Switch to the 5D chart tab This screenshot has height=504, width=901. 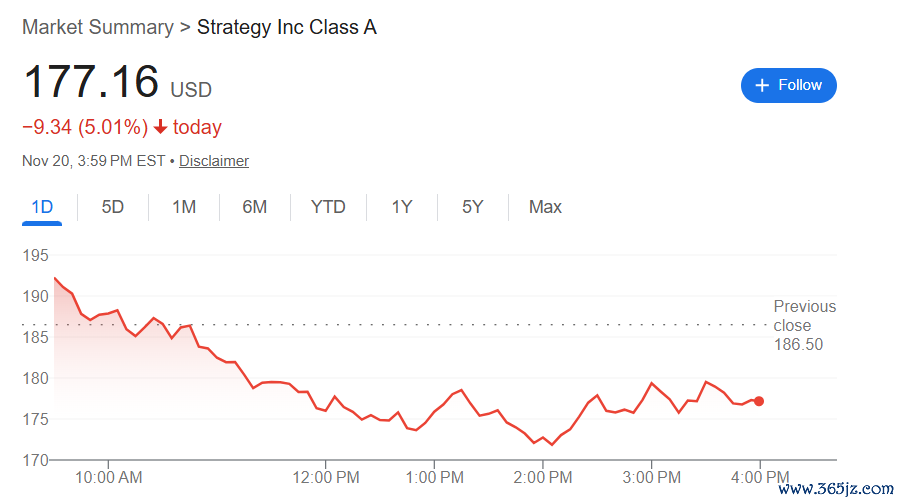tap(113, 207)
